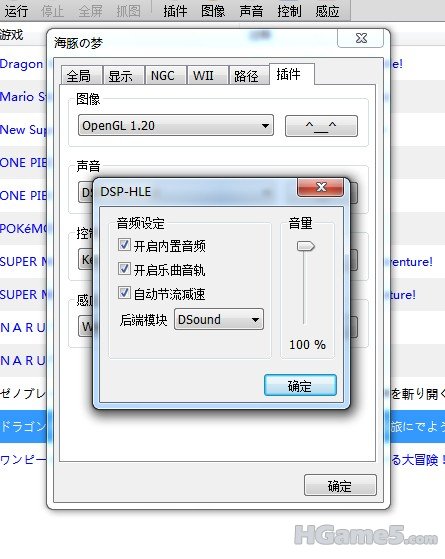The image size is (445, 559).
Task: Toggle the 自动节流减速 checkbox
Action: 124,293
